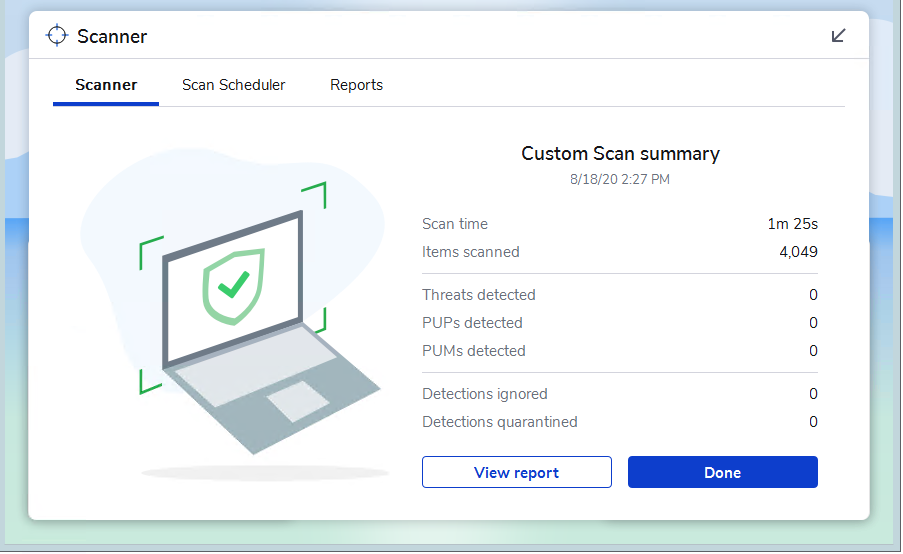Click the Done button
The width and height of the screenshot is (903, 554).
tap(722, 472)
